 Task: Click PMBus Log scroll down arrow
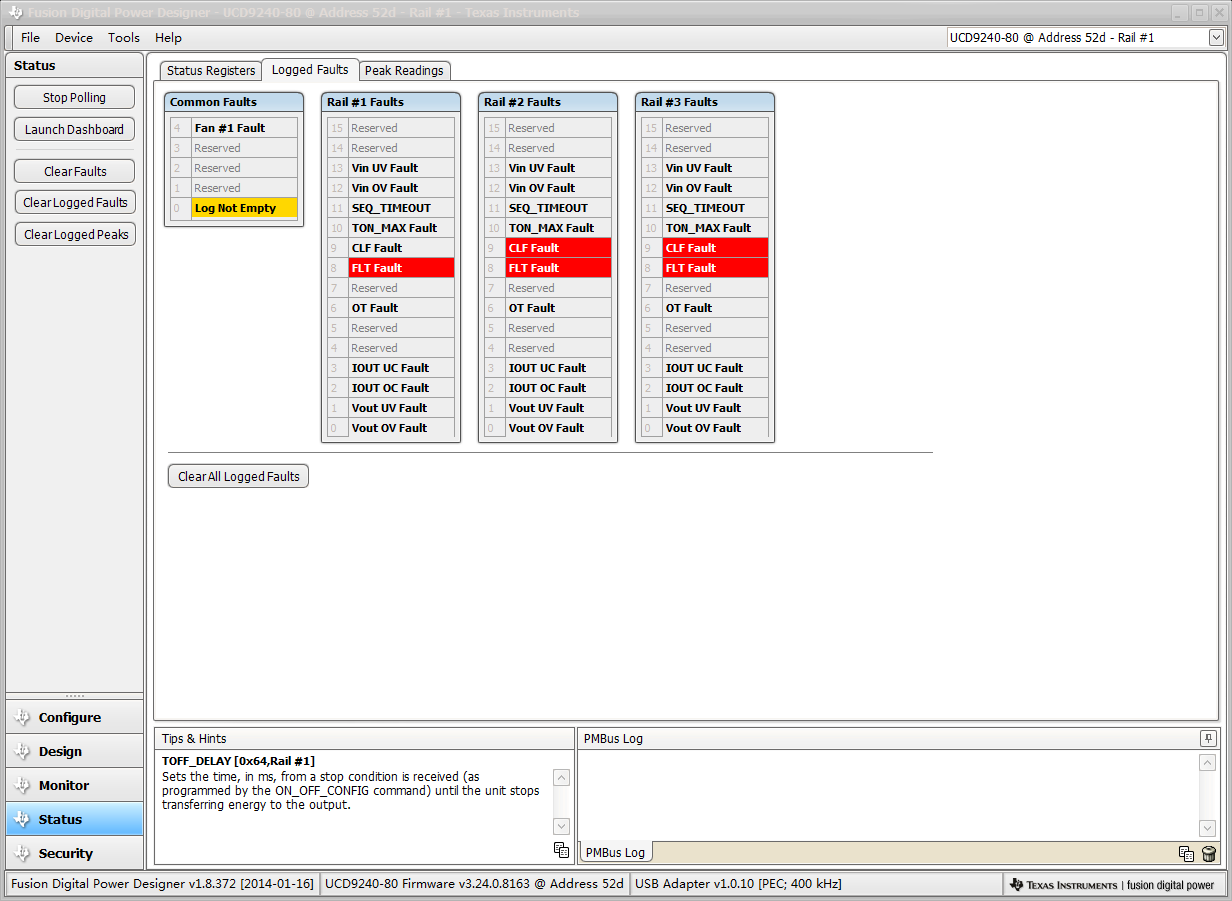(x=1208, y=828)
